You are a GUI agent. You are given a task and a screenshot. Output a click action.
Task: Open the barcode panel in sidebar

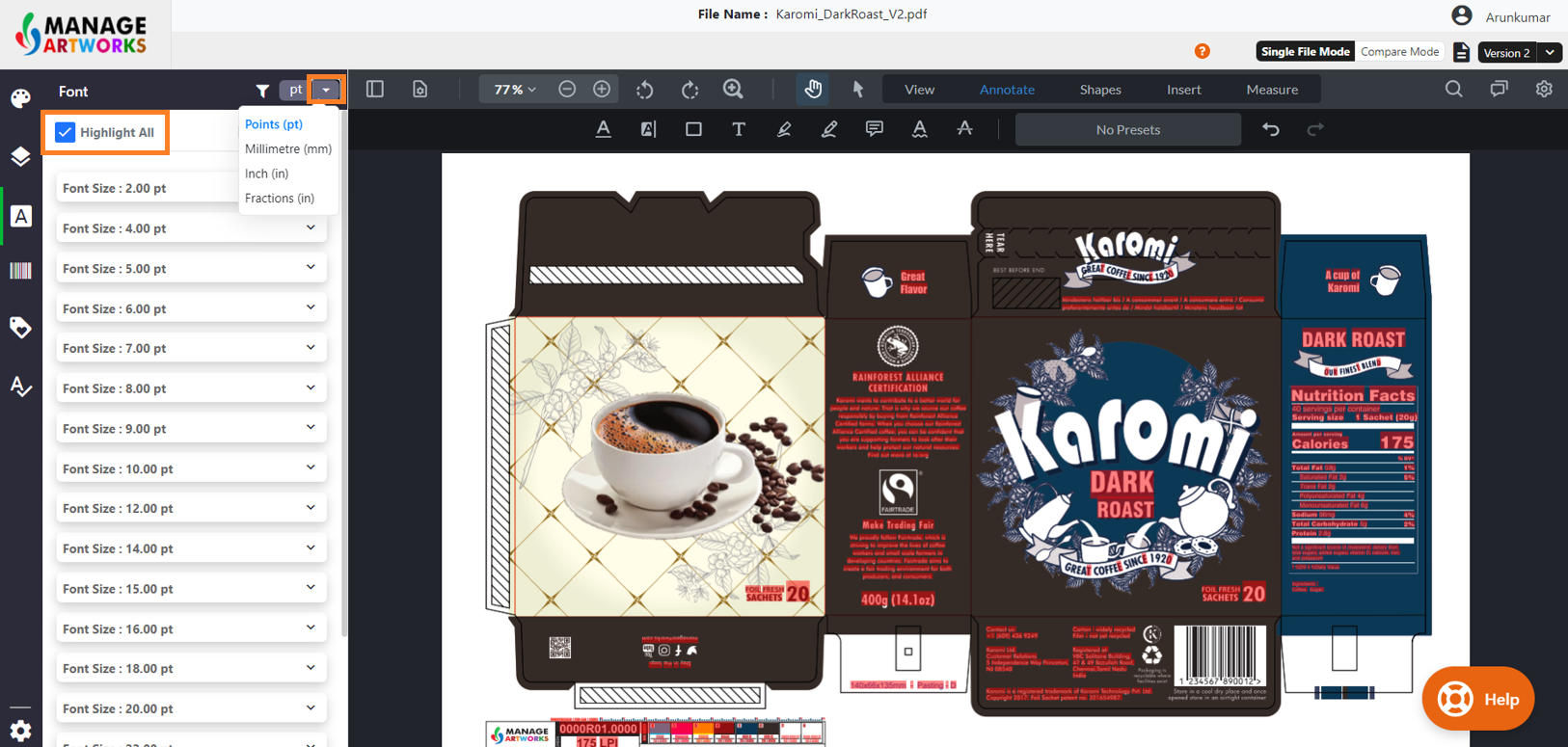tap(20, 271)
